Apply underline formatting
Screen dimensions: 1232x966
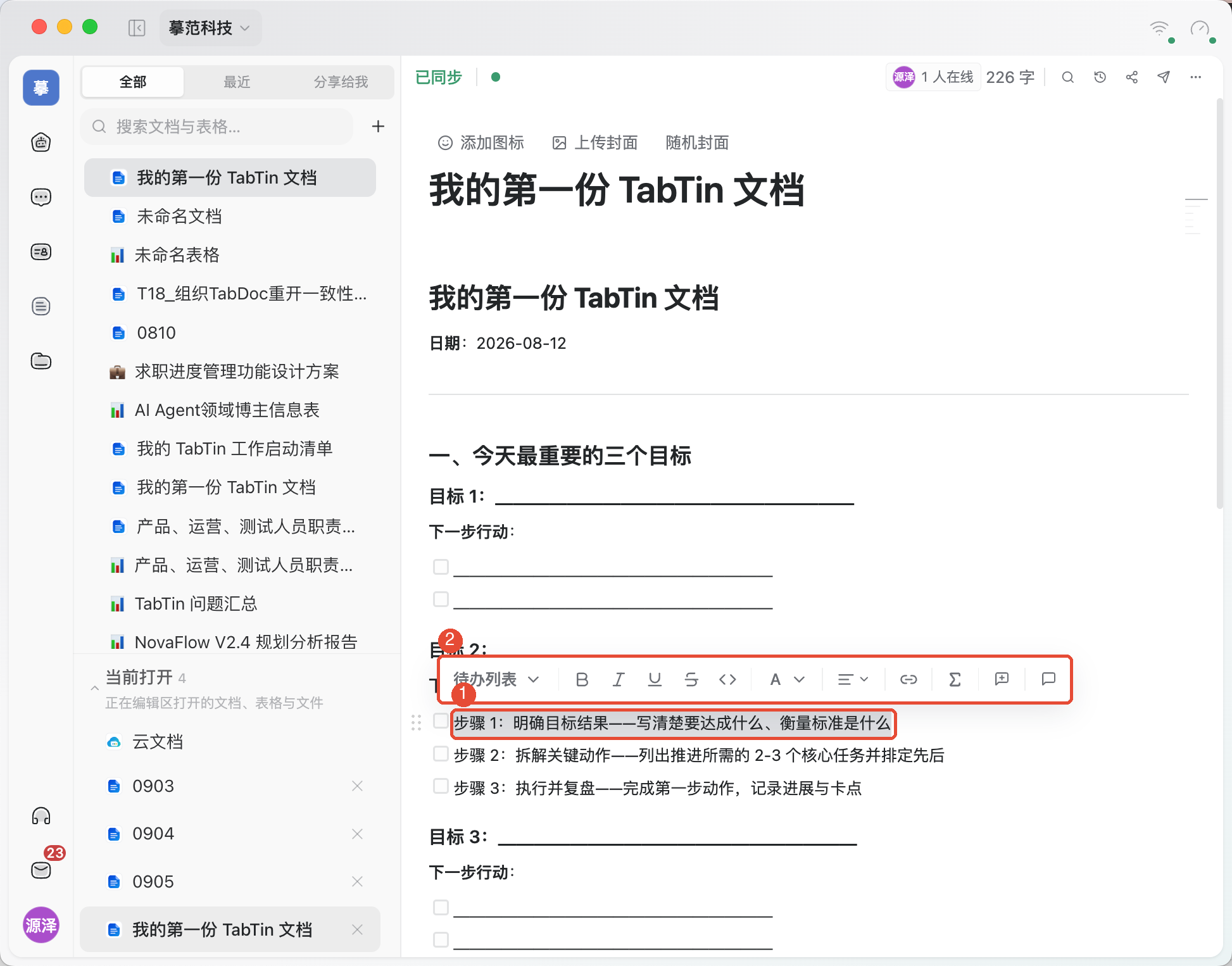point(655,679)
